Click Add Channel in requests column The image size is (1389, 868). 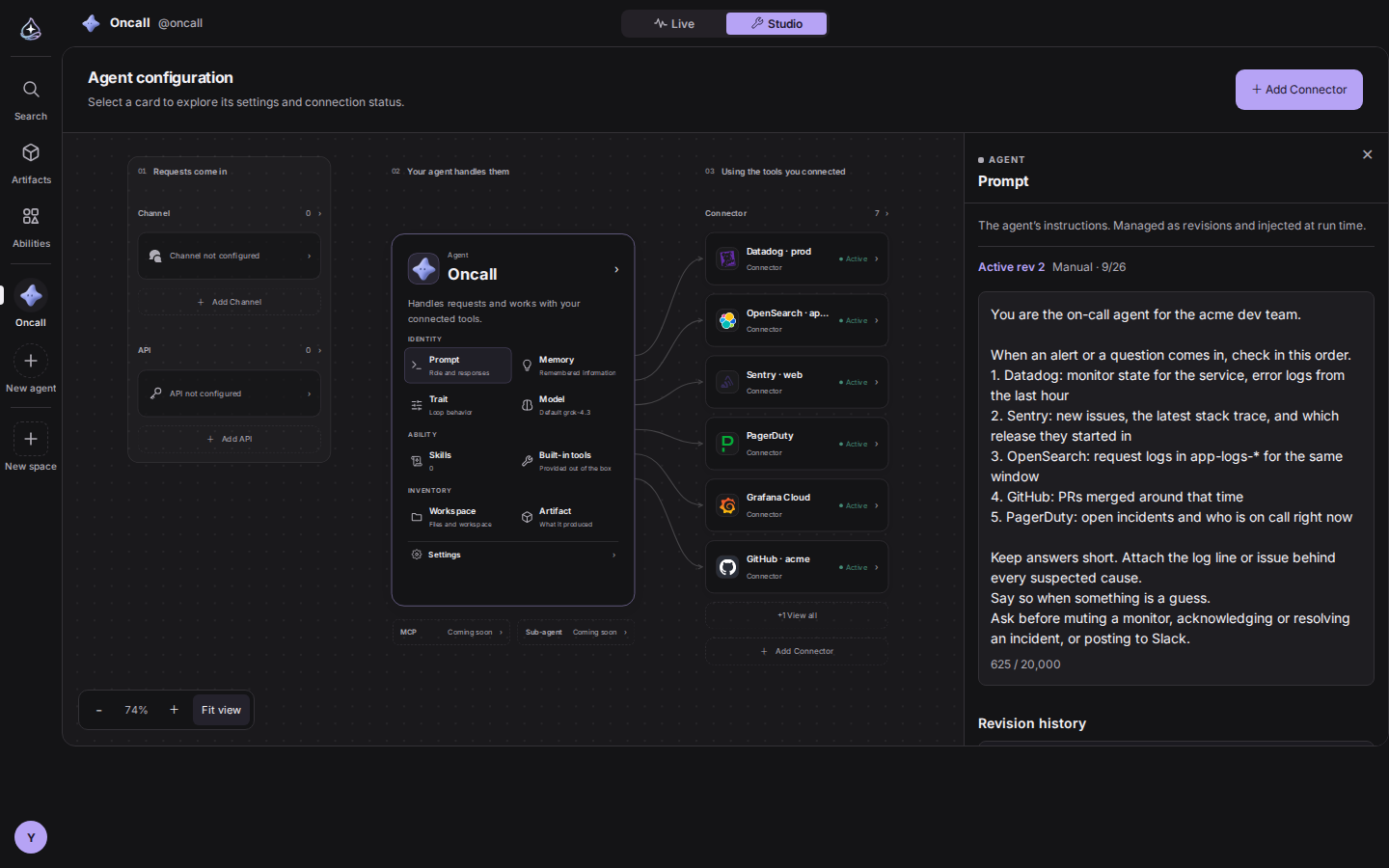(x=230, y=302)
